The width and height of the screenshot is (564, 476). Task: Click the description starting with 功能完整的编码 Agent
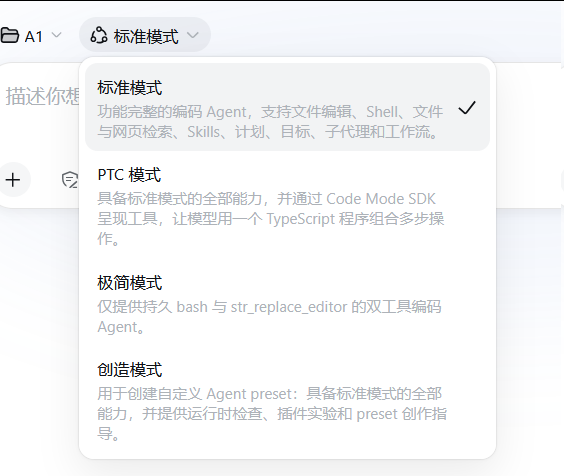pyautogui.click(x=270, y=122)
